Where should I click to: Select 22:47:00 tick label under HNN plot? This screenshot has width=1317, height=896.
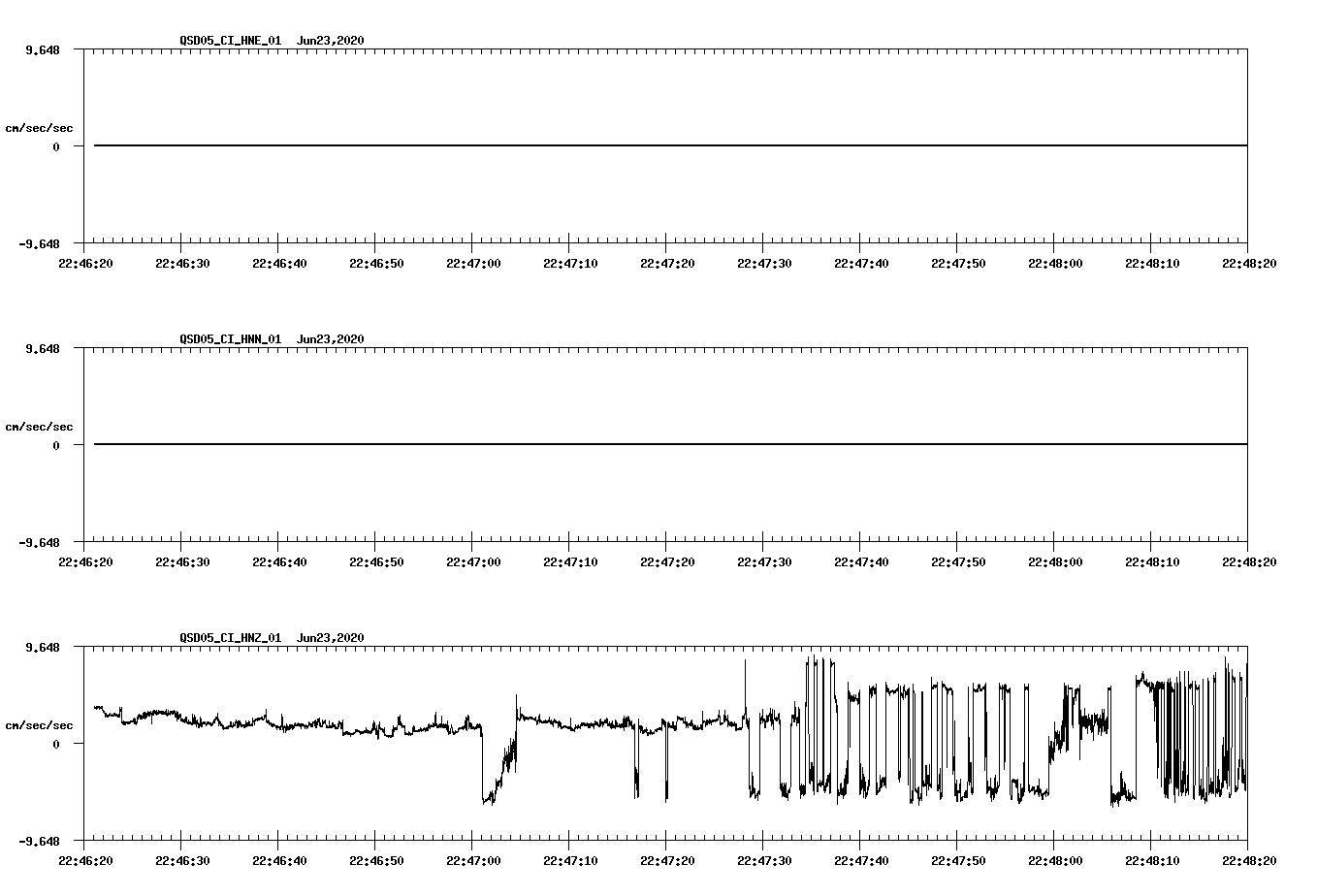pos(472,561)
